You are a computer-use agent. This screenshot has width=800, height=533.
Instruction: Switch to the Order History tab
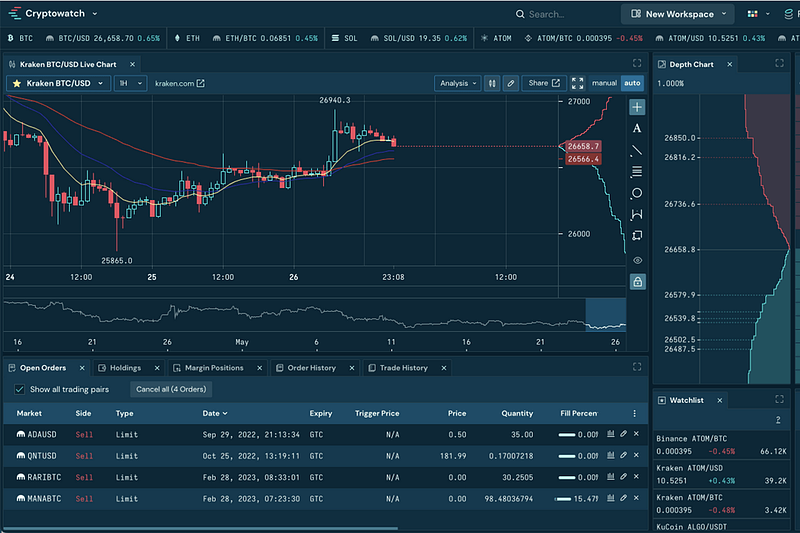(311, 368)
